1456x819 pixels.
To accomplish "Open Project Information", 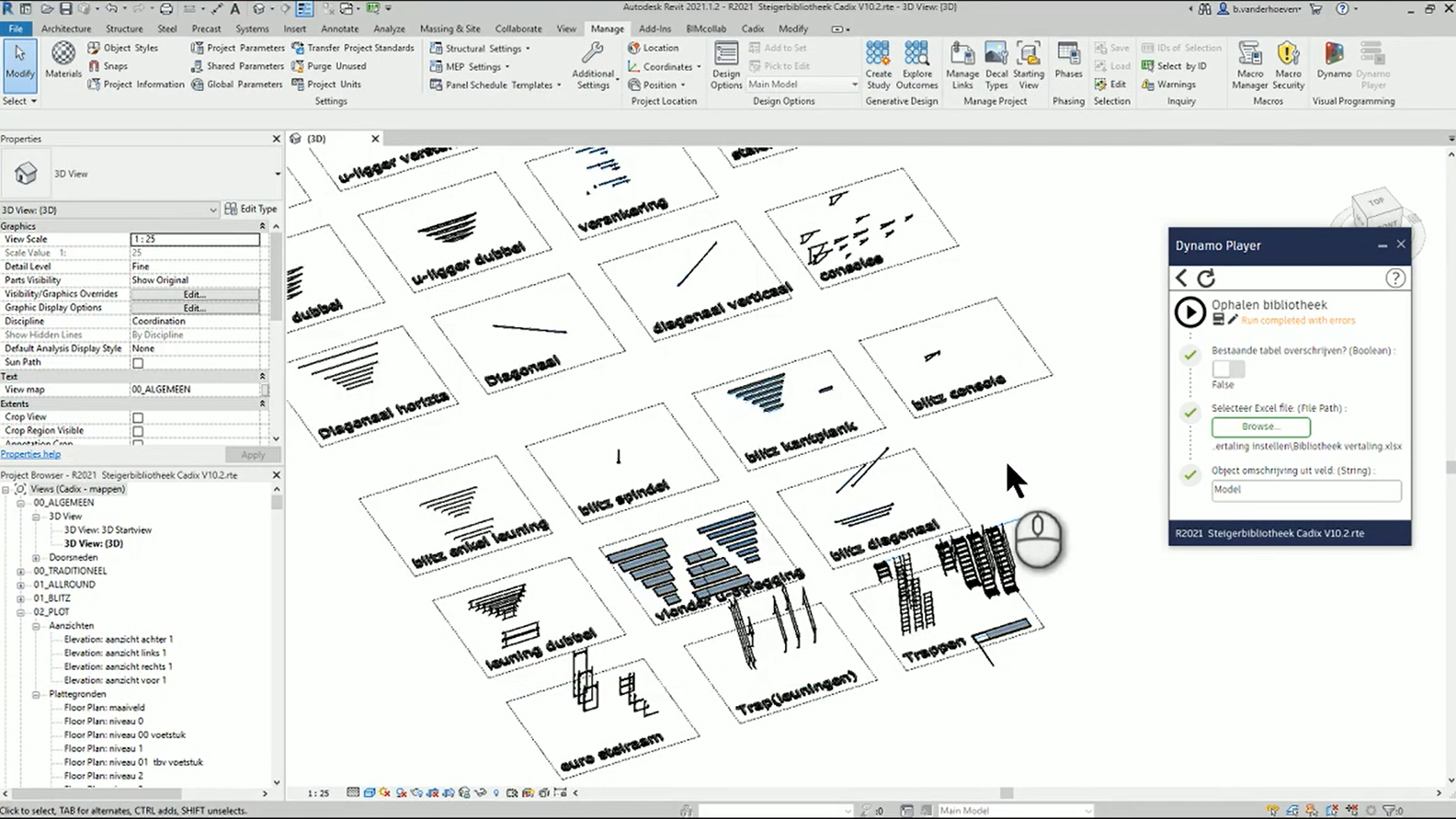I will (x=136, y=84).
